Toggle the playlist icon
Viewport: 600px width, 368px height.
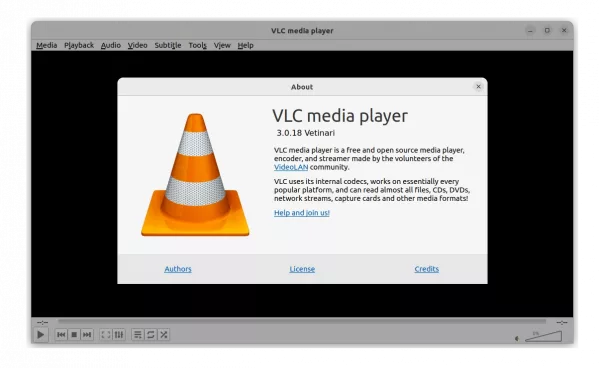[137, 335]
